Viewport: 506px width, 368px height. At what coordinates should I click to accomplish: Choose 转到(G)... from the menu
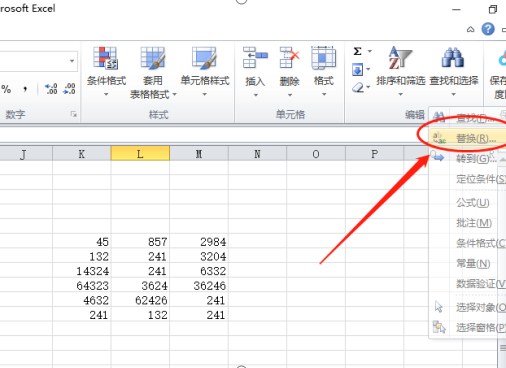pyautogui.click(x=468, y=158)
